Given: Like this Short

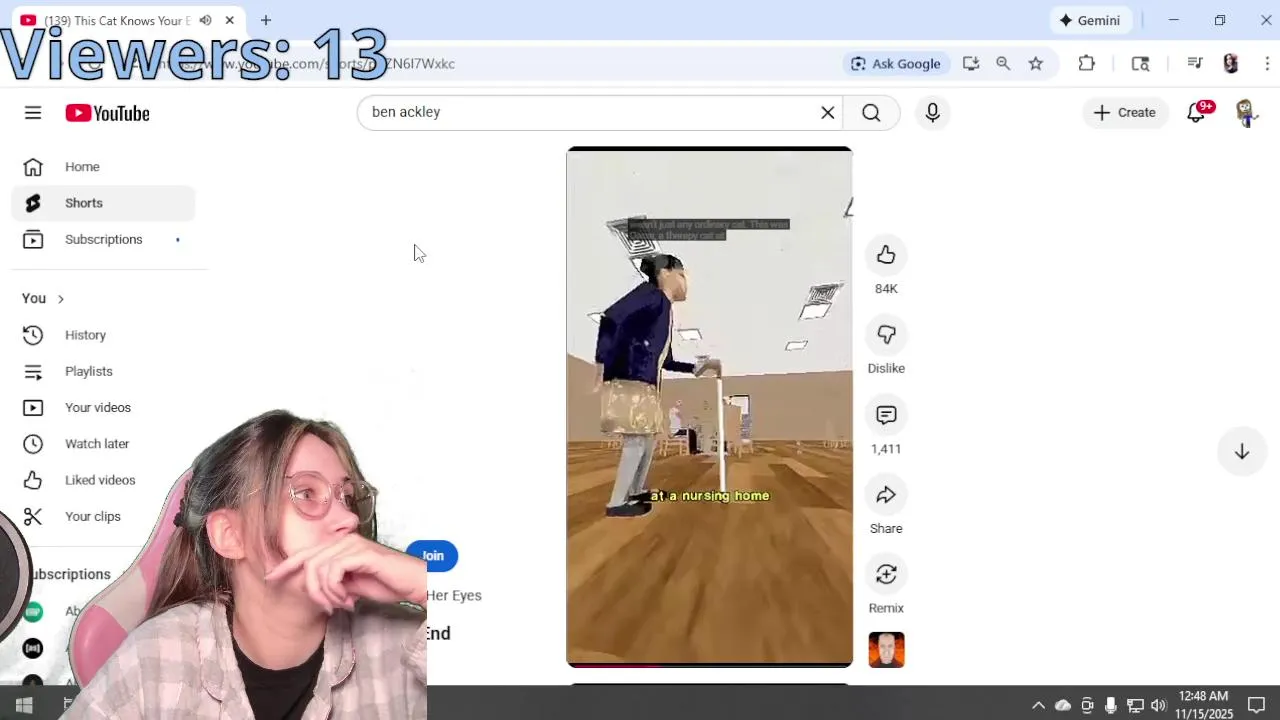Looking at the screenshot, I should 886,255.
